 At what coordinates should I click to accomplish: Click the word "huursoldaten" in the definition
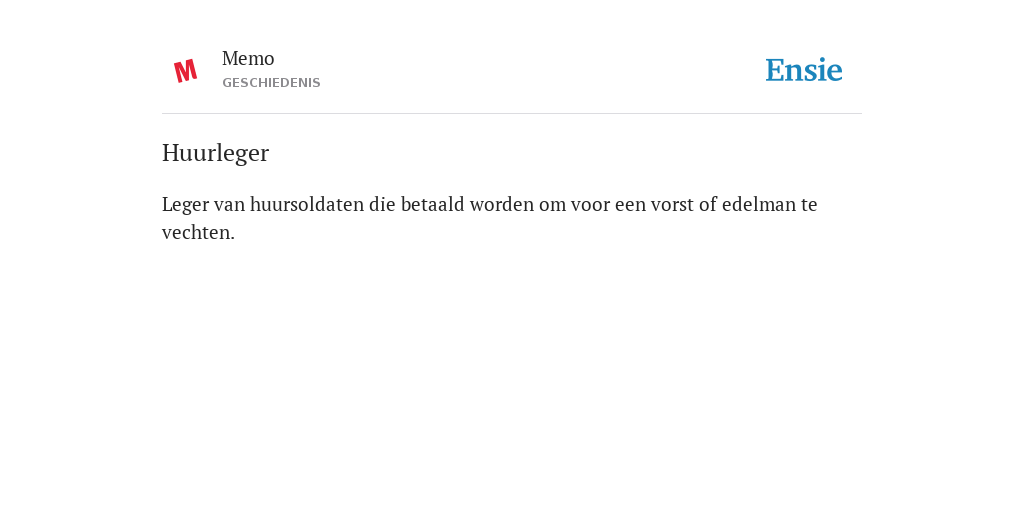point(307,204)
